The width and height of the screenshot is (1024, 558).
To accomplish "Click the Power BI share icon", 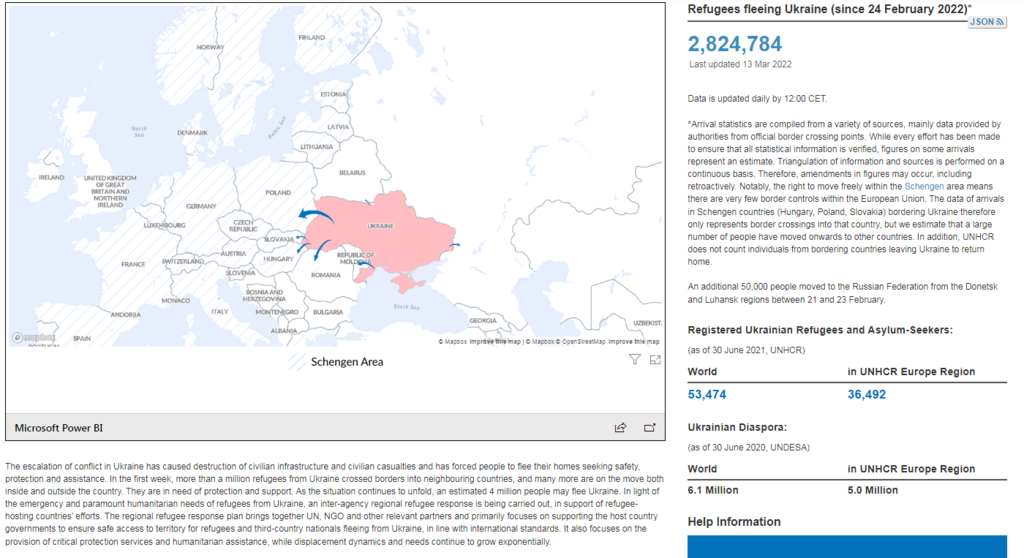I will click(x=620, y=427).
